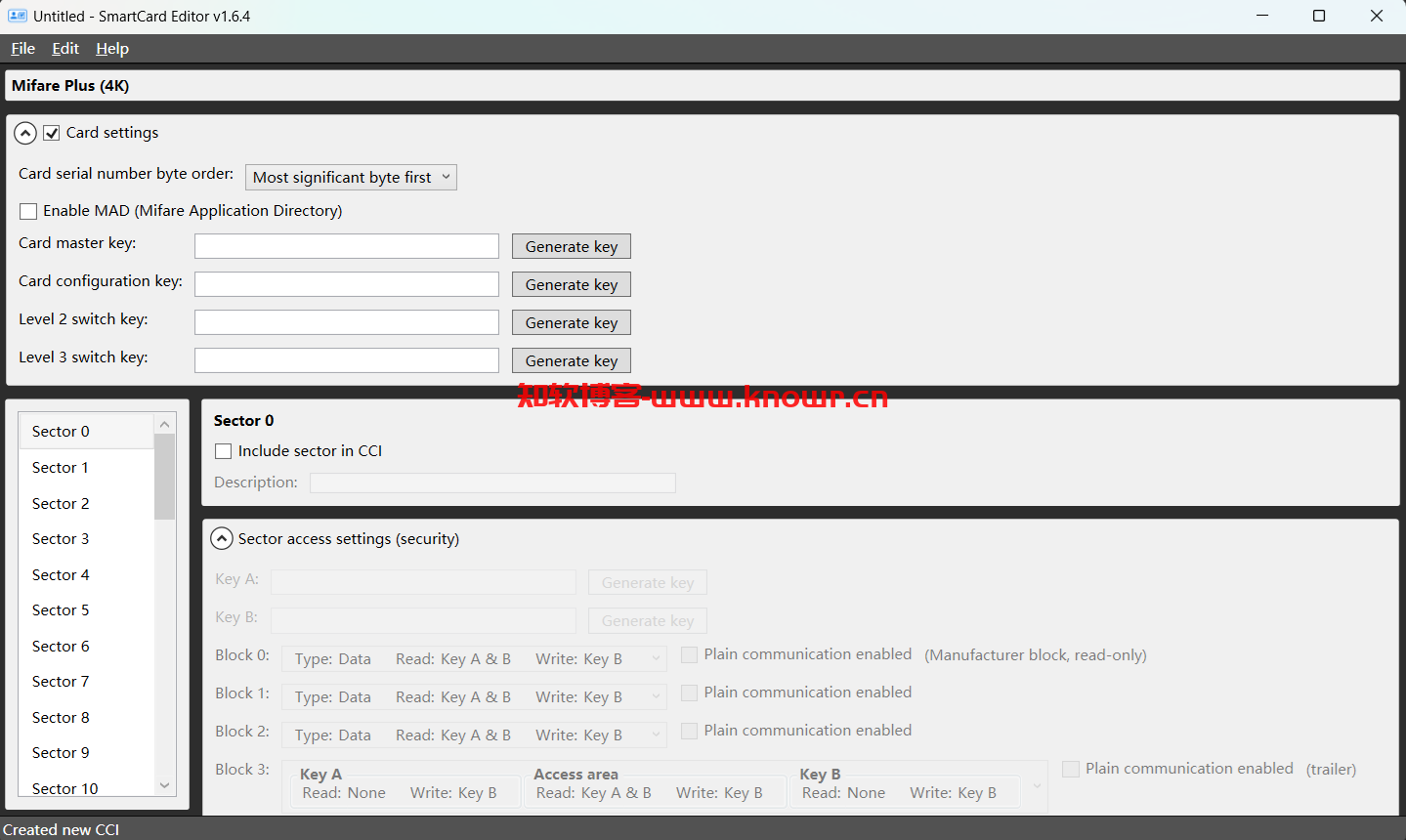Generate key for Card master key

pyautogui.click(x=572, y=247)
